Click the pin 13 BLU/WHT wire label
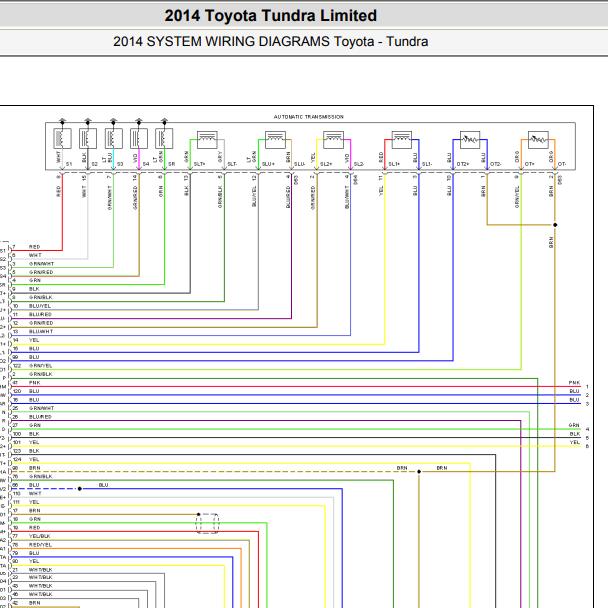 (x=41, y=332)
